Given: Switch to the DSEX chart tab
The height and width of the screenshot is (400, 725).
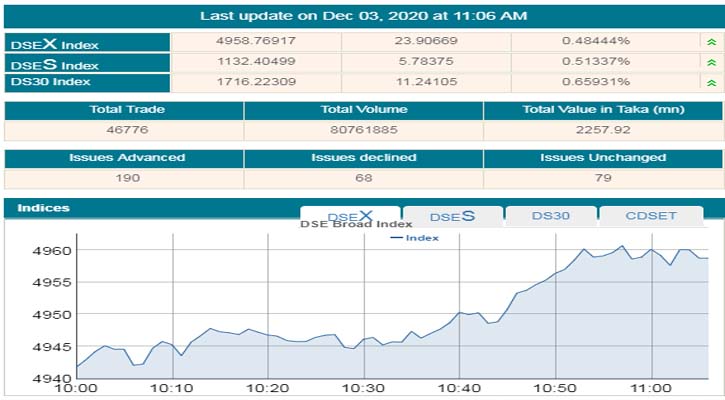Looking at the screenshot, I should [x=350, y=216].
